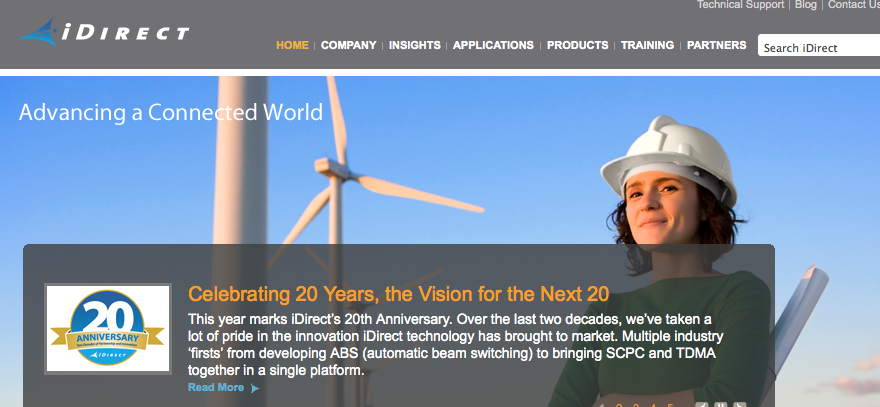Open the Celebrating 20 Years headline

(x=398, y=294)
